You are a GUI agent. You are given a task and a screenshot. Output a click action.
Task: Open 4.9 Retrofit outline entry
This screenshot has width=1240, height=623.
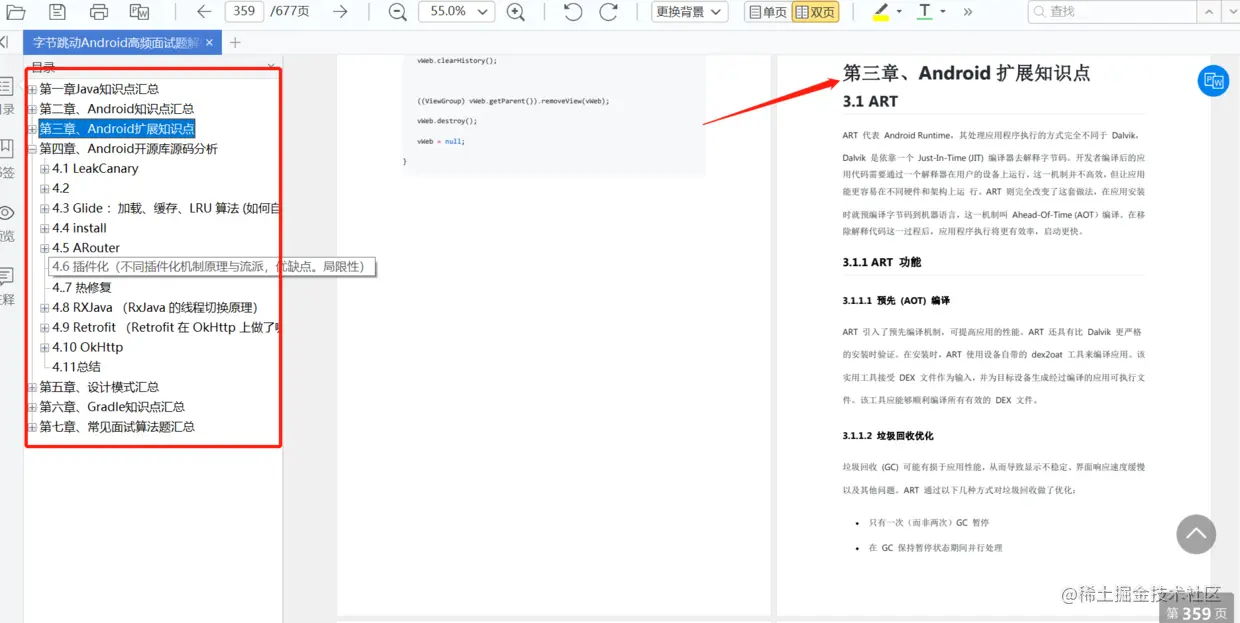166,327
